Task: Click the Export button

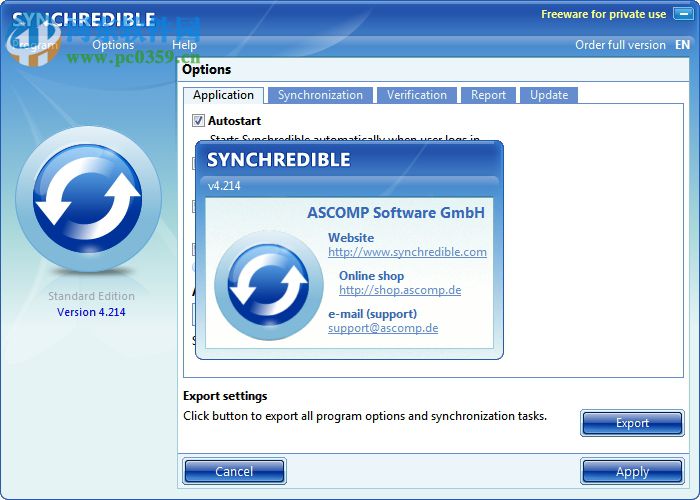Action: coord(632,423)
